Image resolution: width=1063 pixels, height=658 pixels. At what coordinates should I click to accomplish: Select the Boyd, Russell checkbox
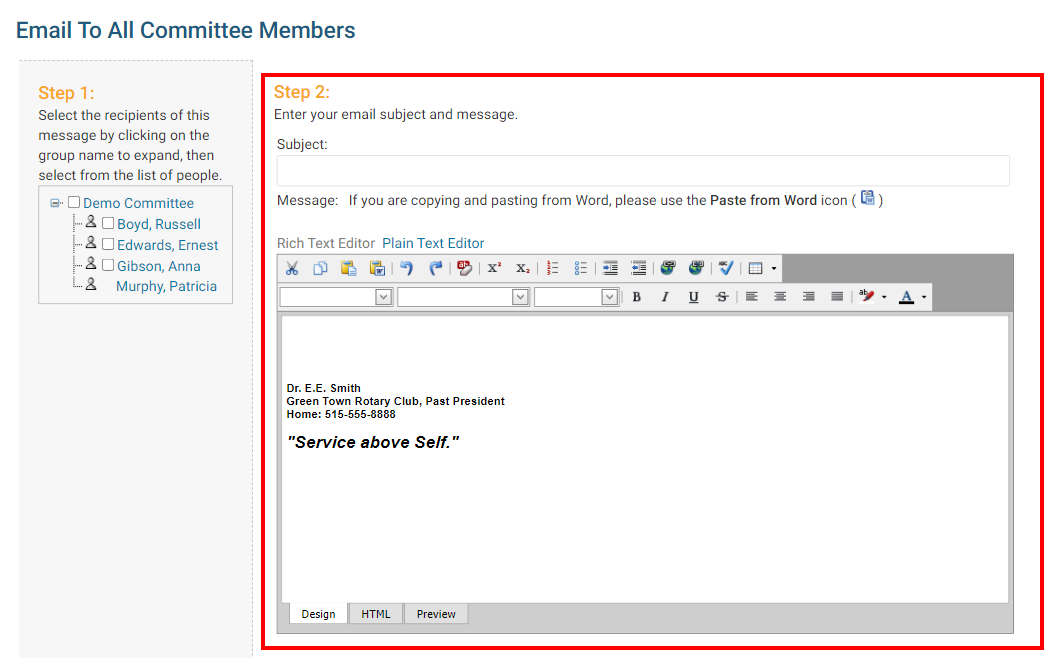click(x=108, y=224)
